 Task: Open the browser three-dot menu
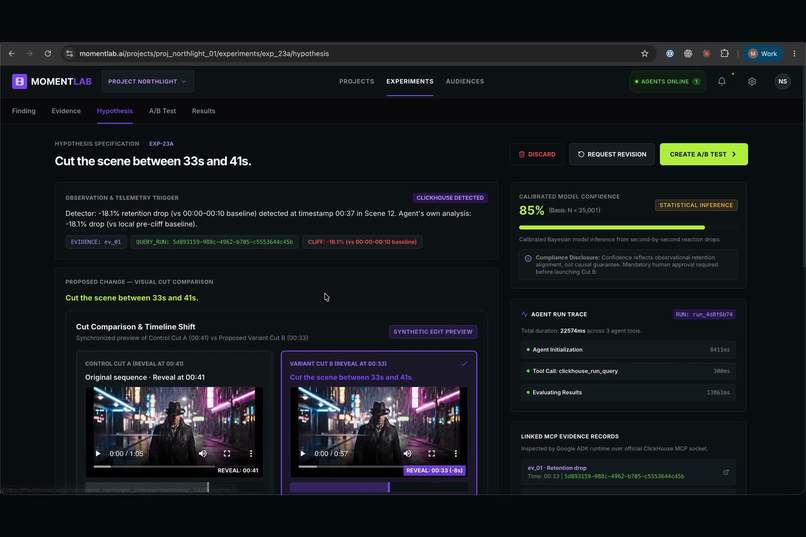(x=794, y=53)
